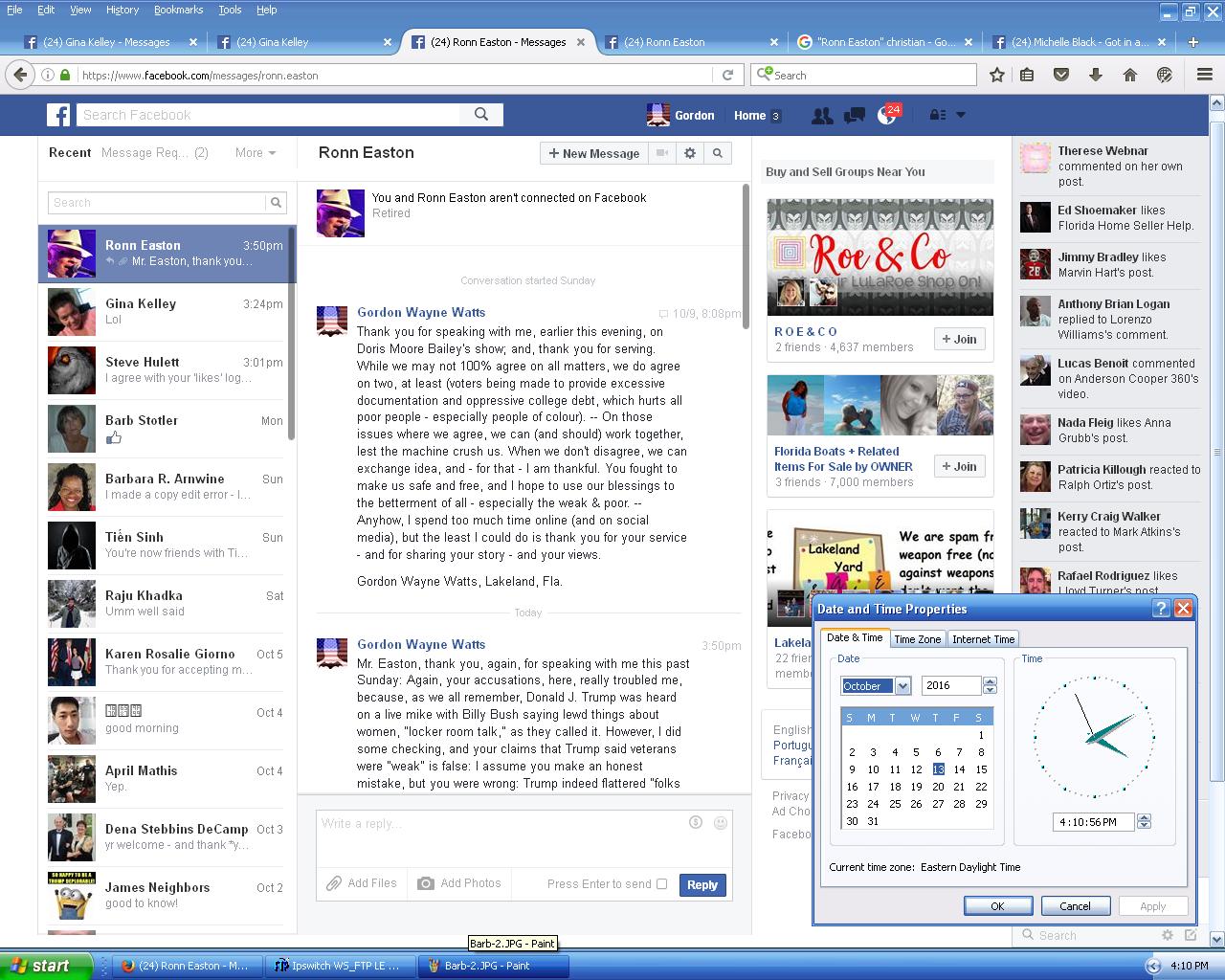Switch to the Time Zone tab
Viewport: 1225px width, 980px height.
tap(917, 639)
